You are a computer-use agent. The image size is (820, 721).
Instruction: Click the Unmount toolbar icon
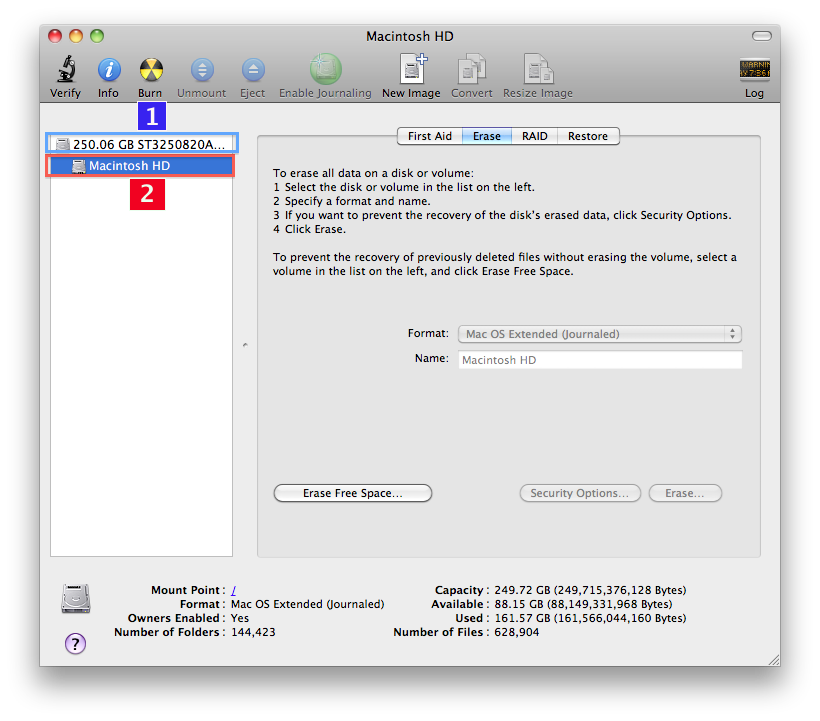(202, 70)
